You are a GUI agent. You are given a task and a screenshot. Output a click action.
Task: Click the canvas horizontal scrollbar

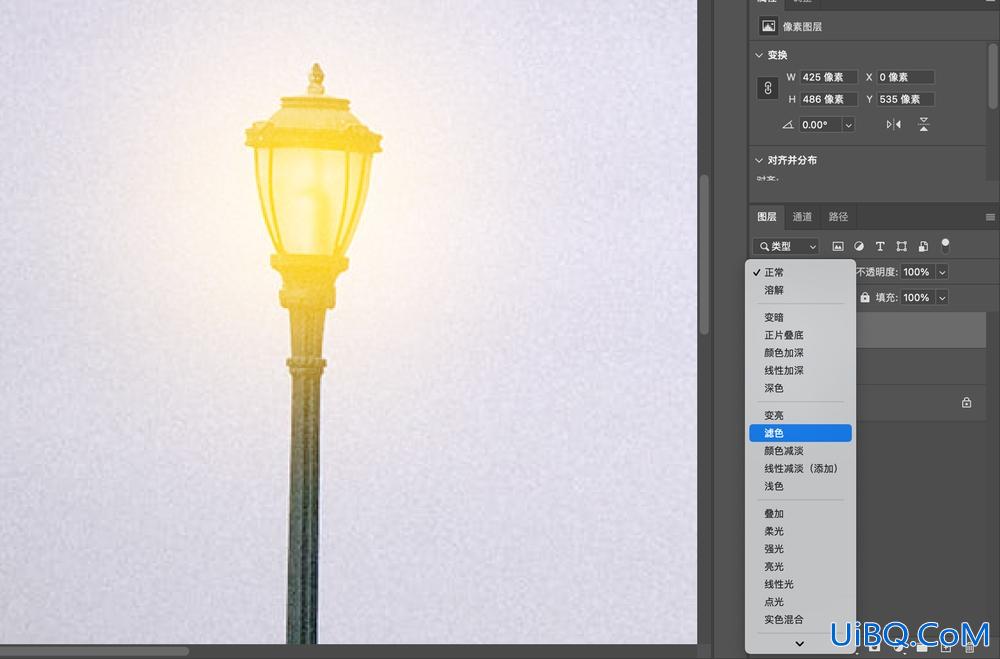tap(94, 651)
